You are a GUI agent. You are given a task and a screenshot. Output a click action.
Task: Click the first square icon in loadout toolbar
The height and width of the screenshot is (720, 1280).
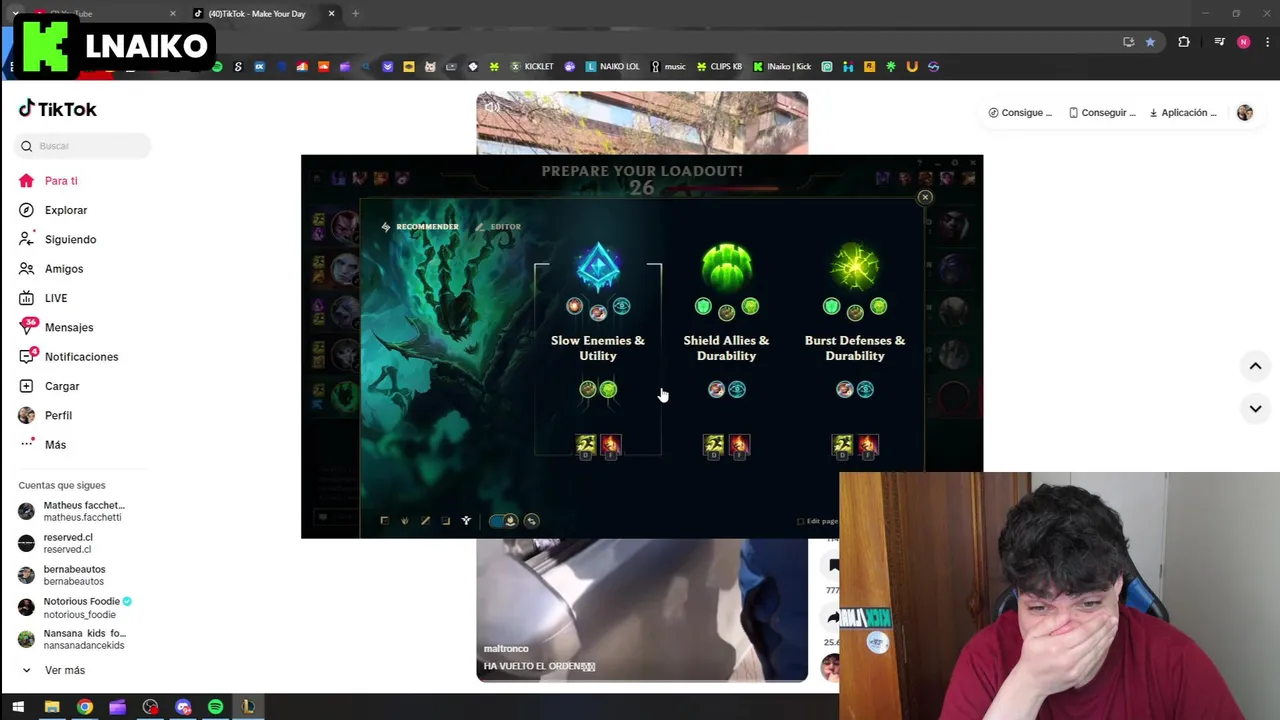click(x=384, y=520)
